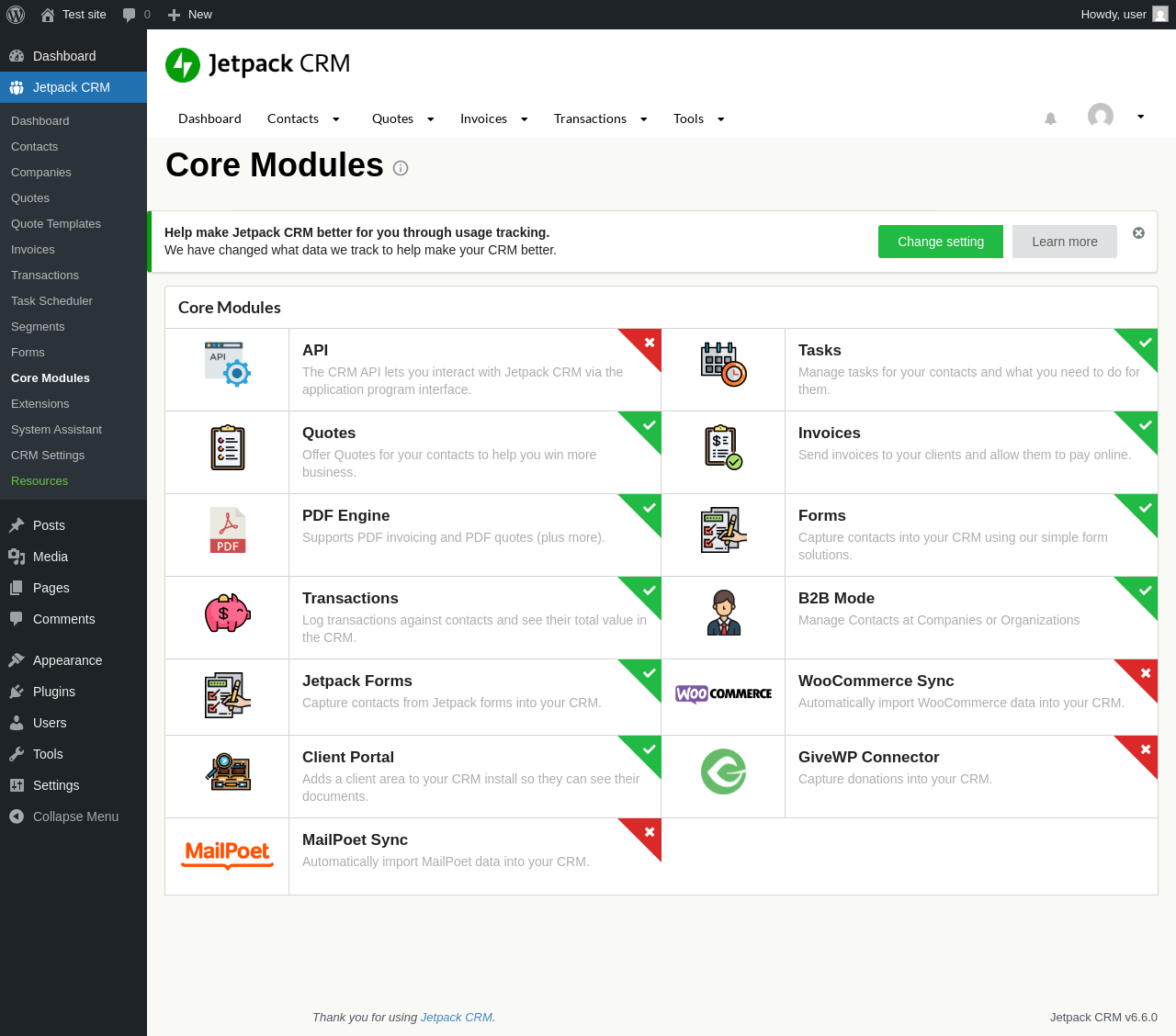Expand the Tools dropdown in top navigation

pos(721,119)
